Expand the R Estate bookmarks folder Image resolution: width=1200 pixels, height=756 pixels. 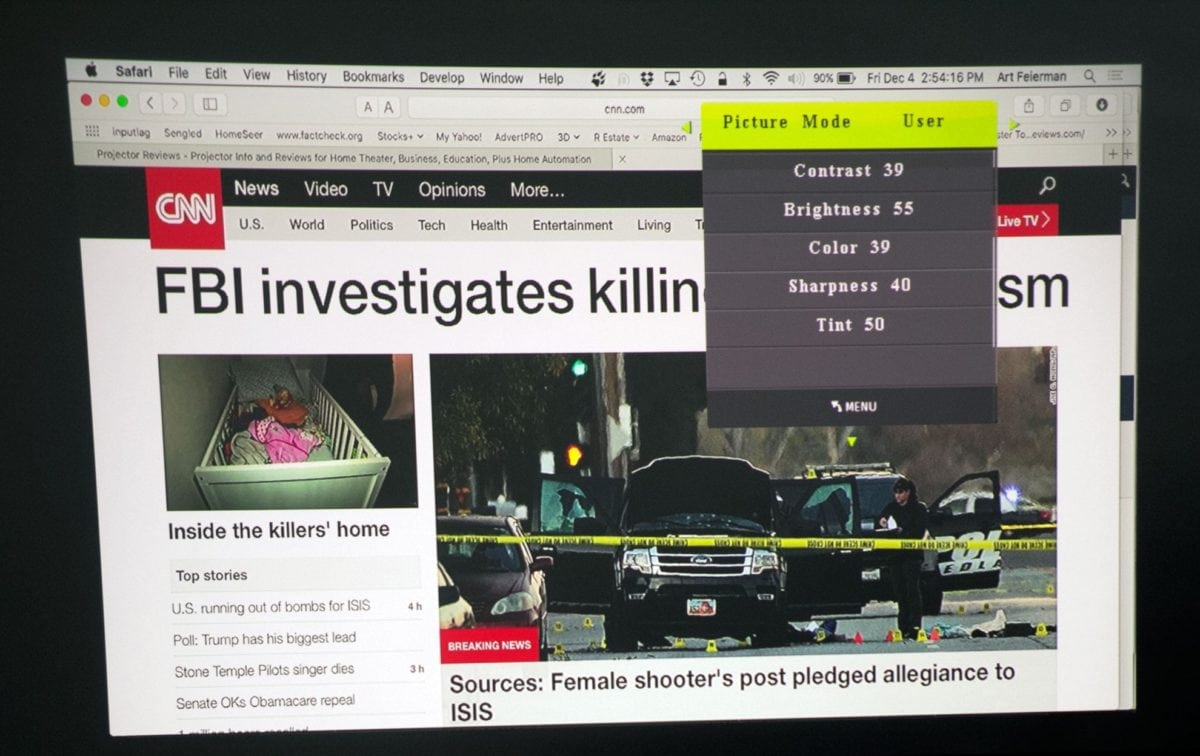pyautogui.click(x=616, y=137)
